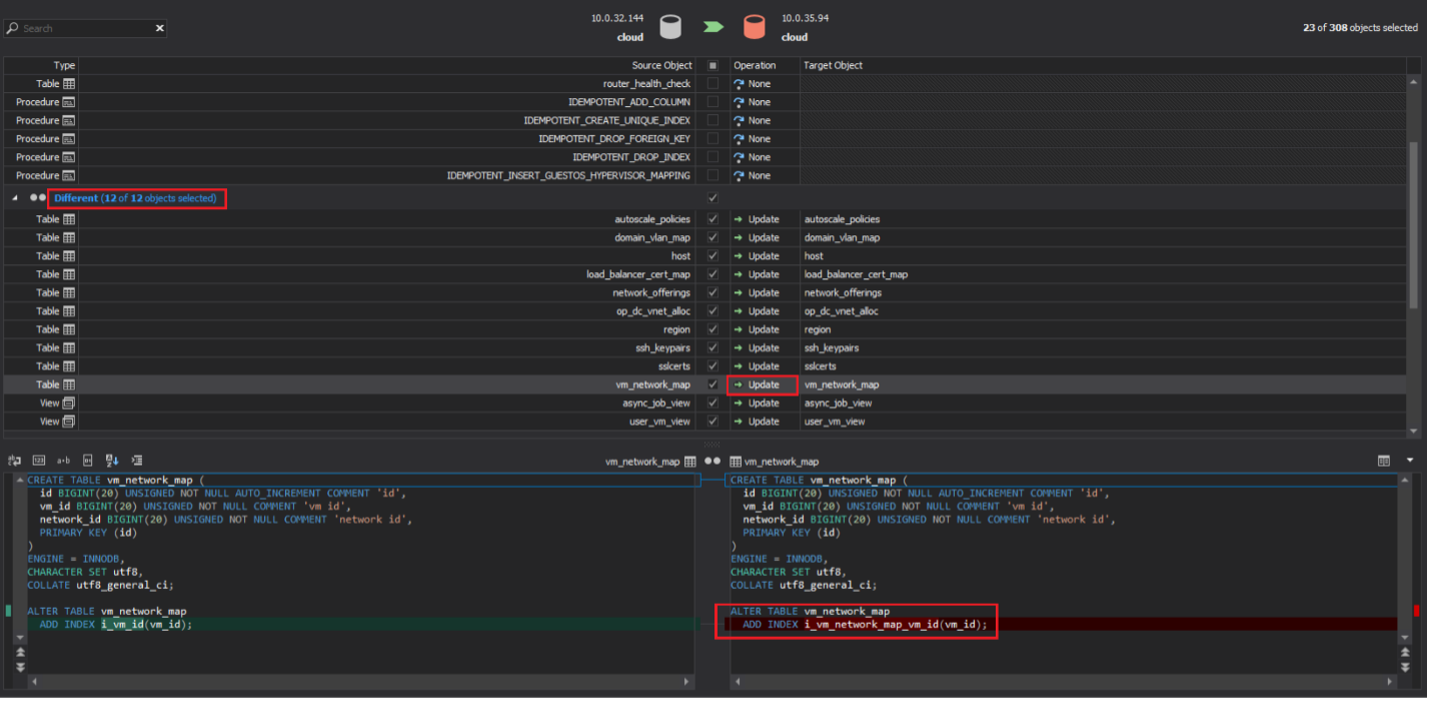Viewport: 1430px width, 702px height.
Task: Select the IDEMPOTENT_INSERT_GUESTOS_HYPERVISOR_MAPPING row
Action: 705,175
